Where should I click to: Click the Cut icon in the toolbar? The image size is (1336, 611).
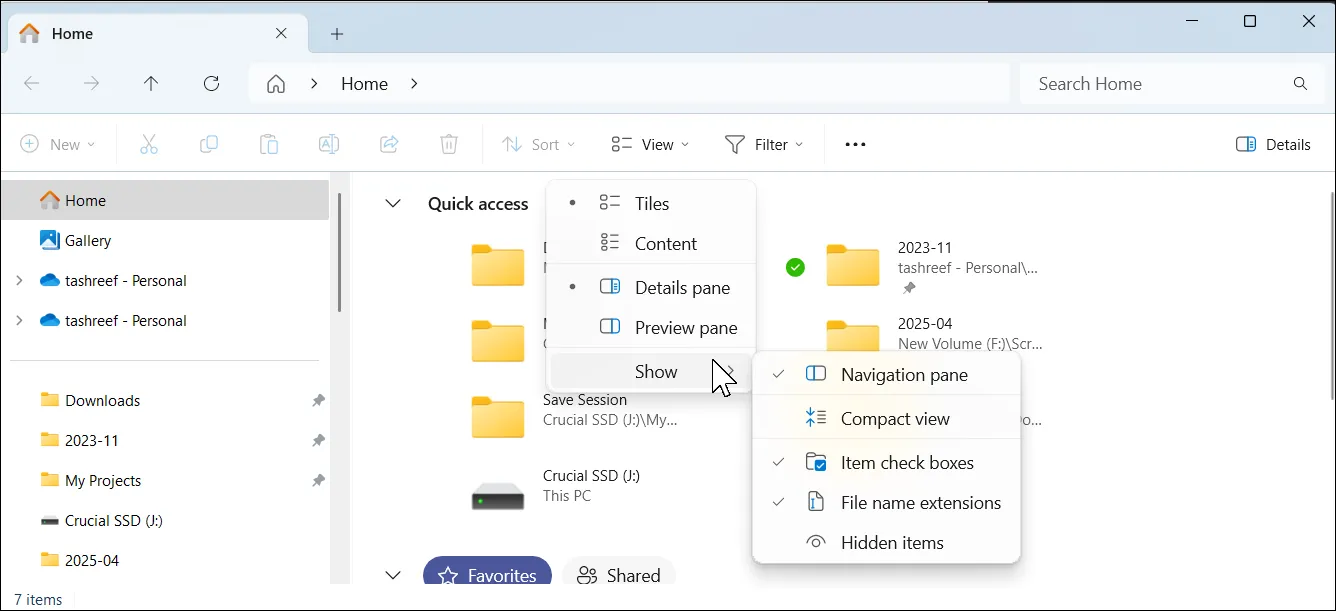click(x=149, y=144)
